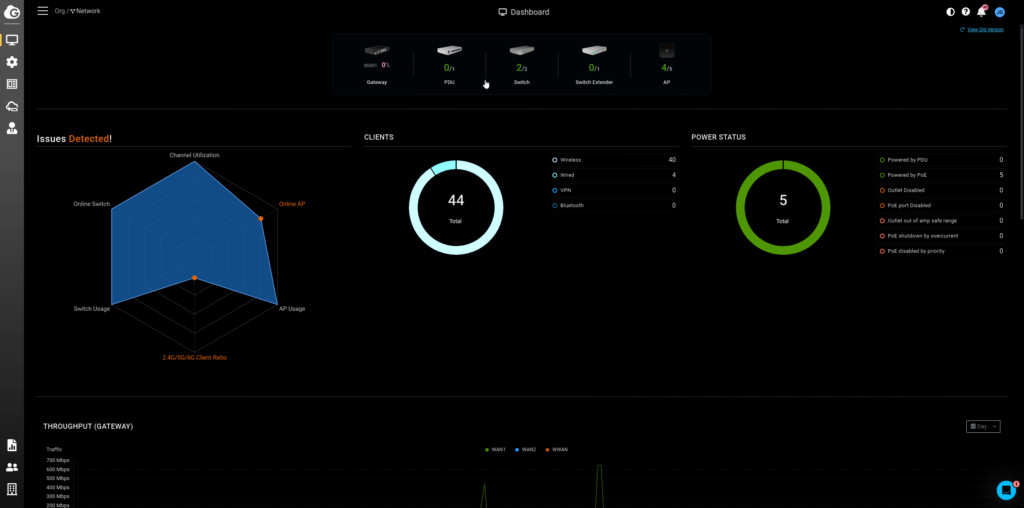Click the View Old Version link
Viewport: 1024px width, 508px height.
click(x=984, y=30)
